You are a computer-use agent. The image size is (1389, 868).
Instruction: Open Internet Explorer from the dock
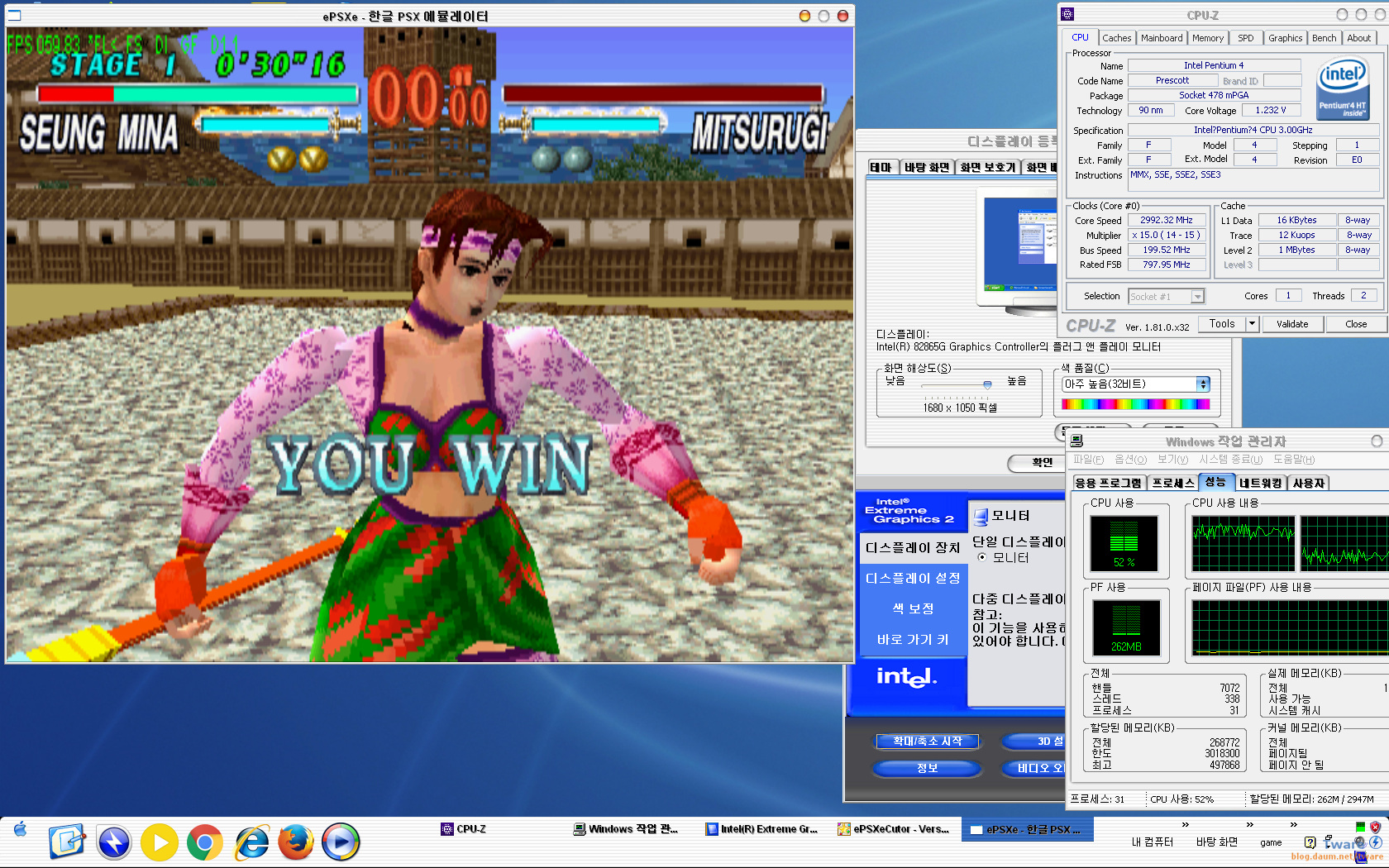(251, 842)
